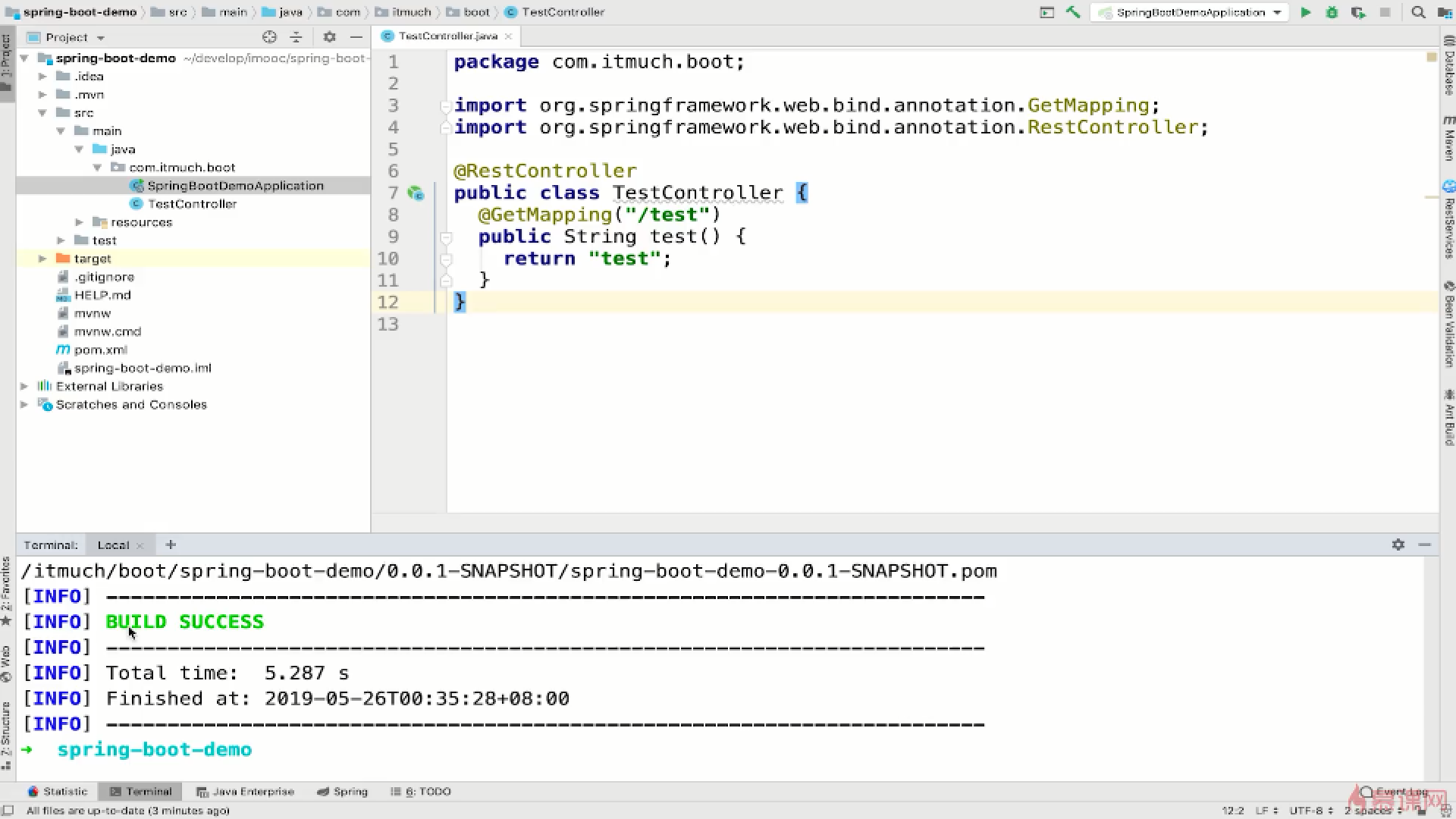Open the Spring tool window
Viewport: 1456px width, 819px height.
342,791
